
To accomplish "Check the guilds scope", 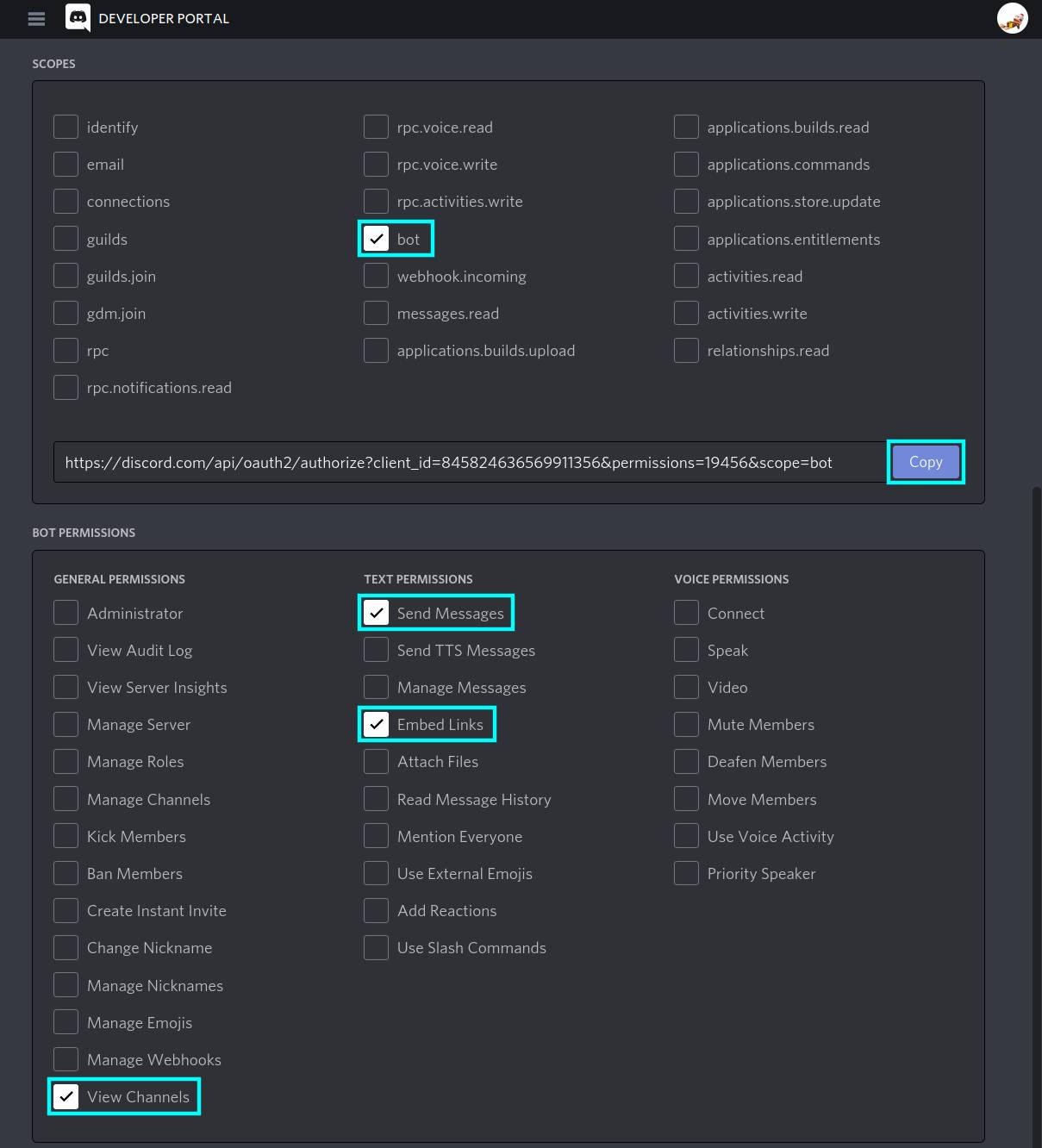I will tap(66, 239).
